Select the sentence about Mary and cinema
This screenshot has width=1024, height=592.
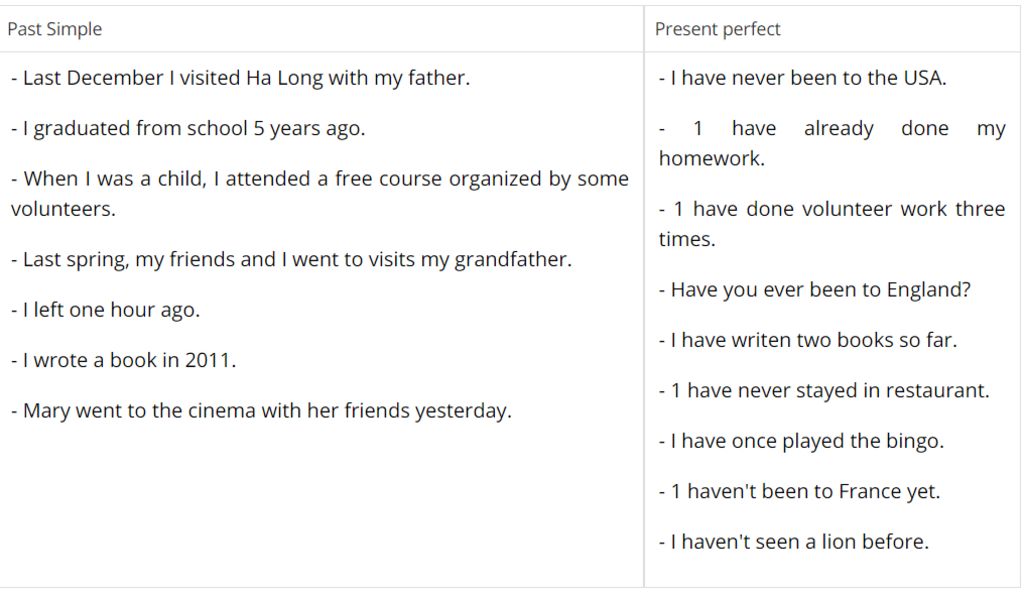pyautogui.click(x=261, y=410)
